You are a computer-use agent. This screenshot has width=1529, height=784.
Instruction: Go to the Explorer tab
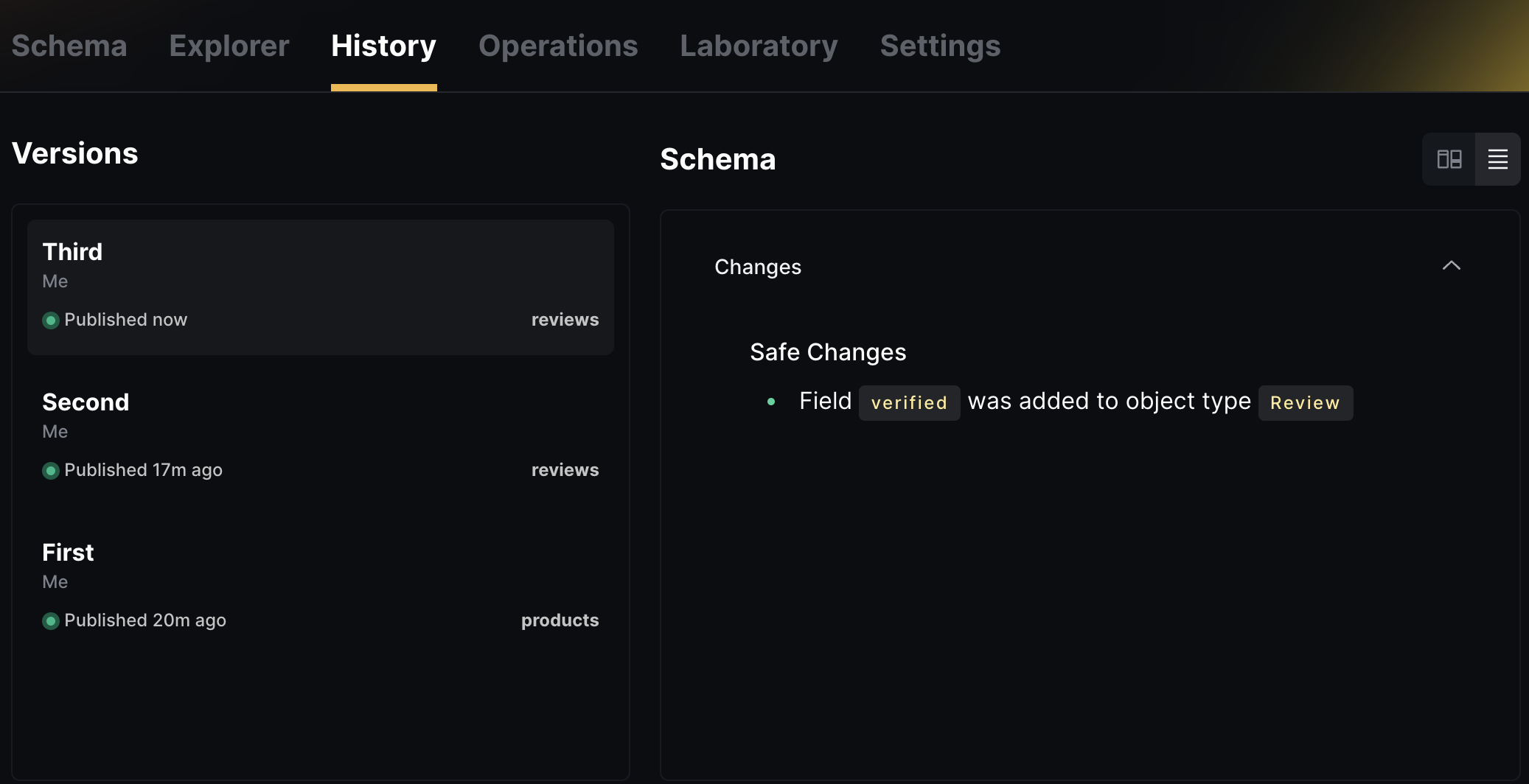click(229, 46)
